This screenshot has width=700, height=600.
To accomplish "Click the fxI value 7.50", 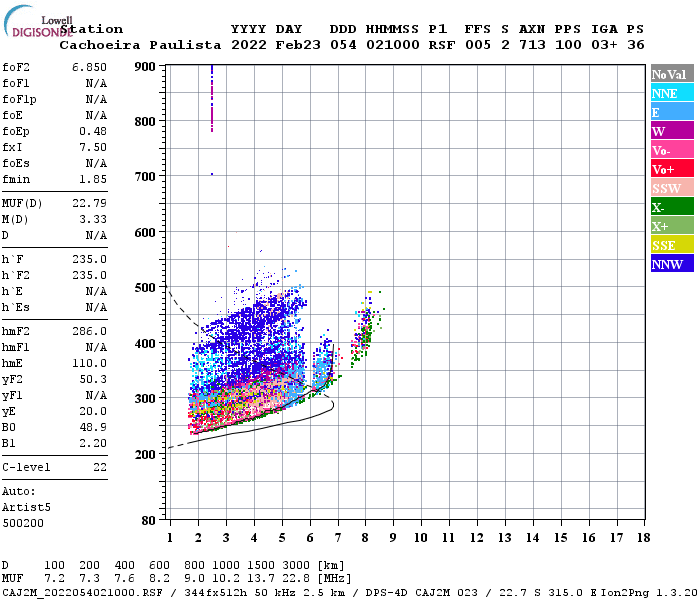I will (93, 147).
